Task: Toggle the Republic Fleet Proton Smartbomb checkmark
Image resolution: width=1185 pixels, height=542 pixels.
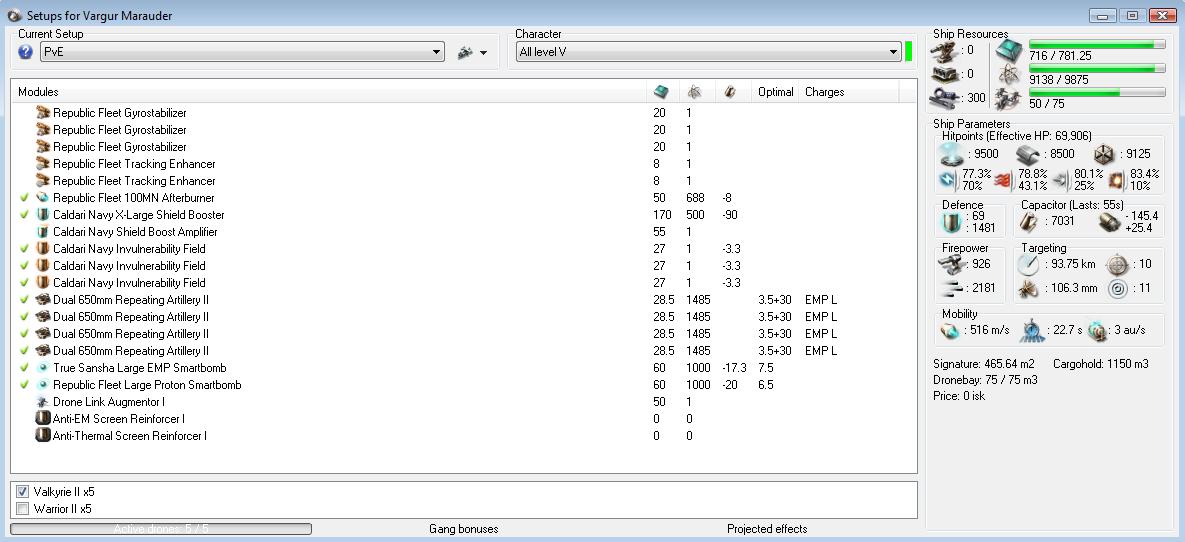Action: 26,385
